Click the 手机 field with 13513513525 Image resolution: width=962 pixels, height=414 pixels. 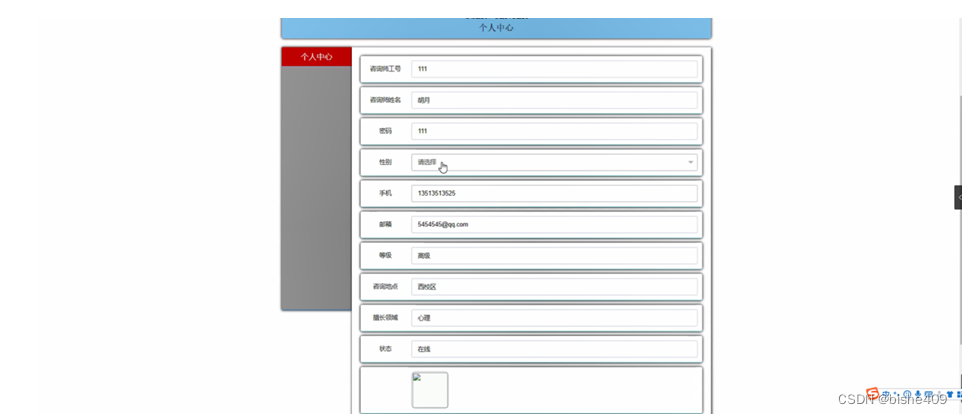pyautogui.click(x=555, y=193)
